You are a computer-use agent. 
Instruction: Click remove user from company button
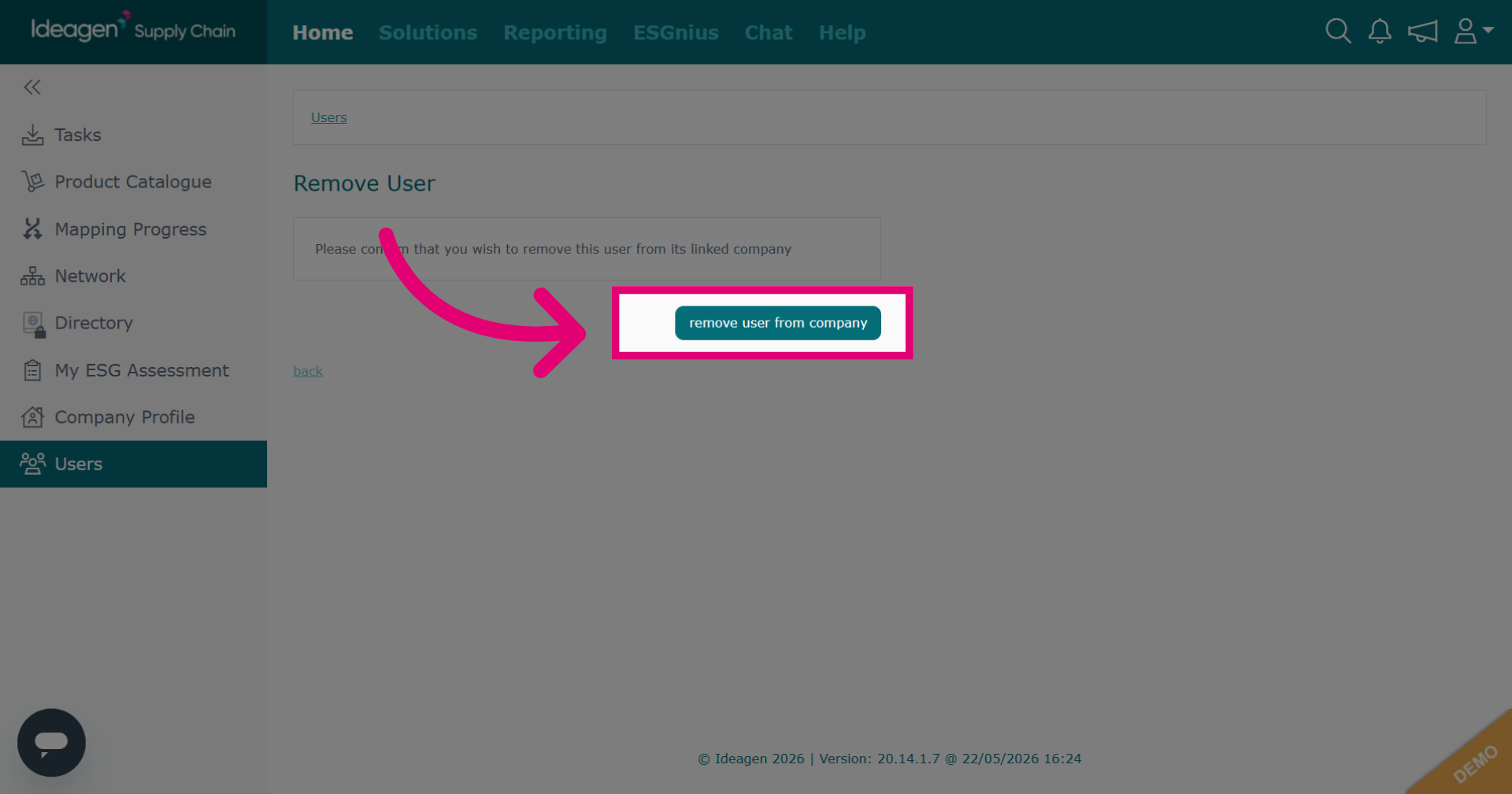[778, 323]
